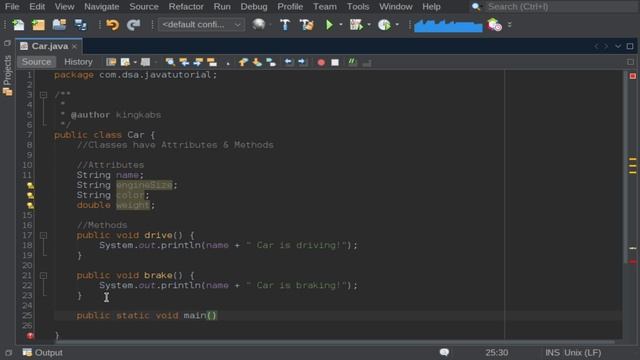Click the Uncomment lines icon
Image resolution: width=640 pixels, height=360 pixels.
tap(367, 62)
